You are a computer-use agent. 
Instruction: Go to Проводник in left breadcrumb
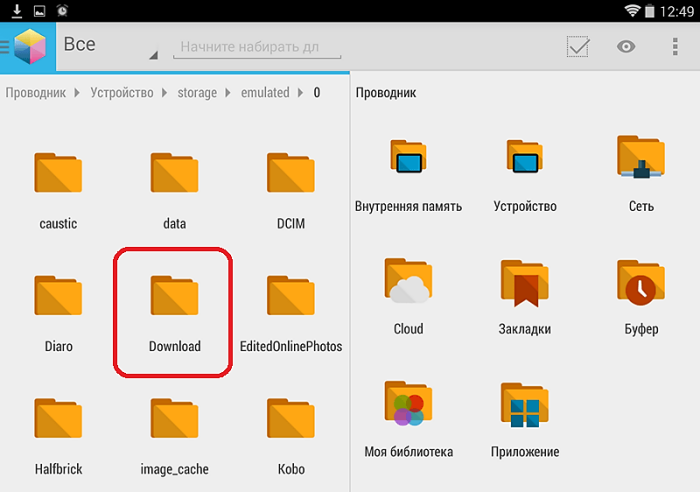[x=36, y=92]
